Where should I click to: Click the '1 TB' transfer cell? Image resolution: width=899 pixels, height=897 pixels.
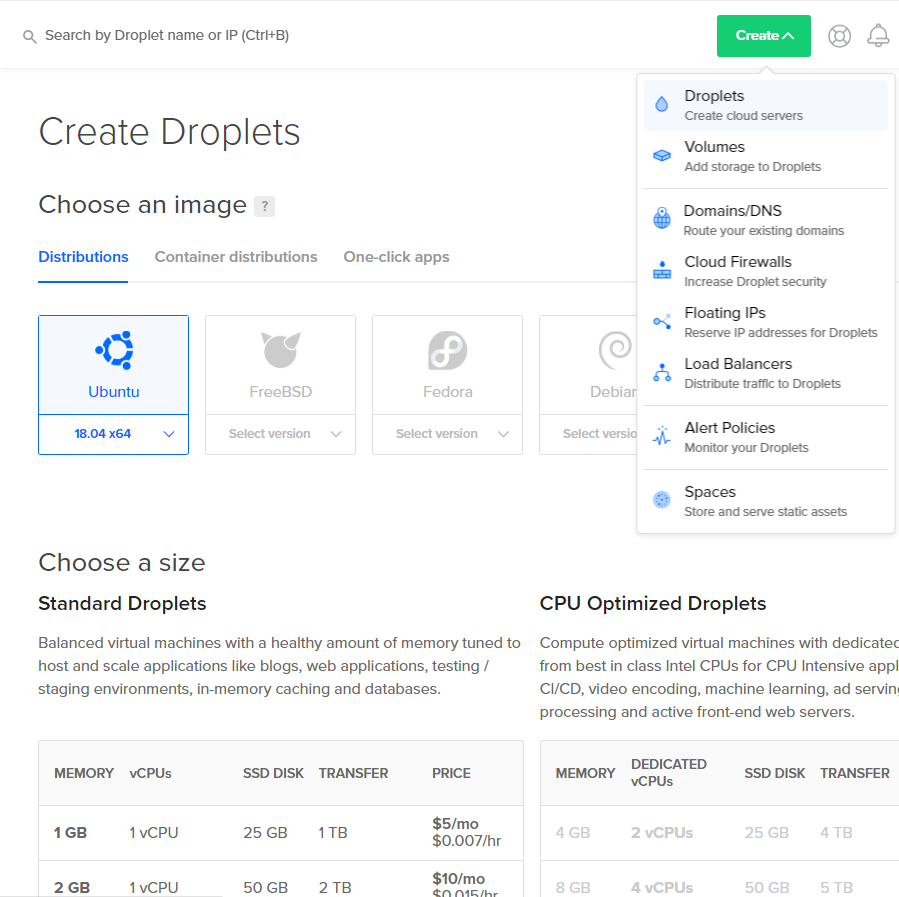point(333,833)
